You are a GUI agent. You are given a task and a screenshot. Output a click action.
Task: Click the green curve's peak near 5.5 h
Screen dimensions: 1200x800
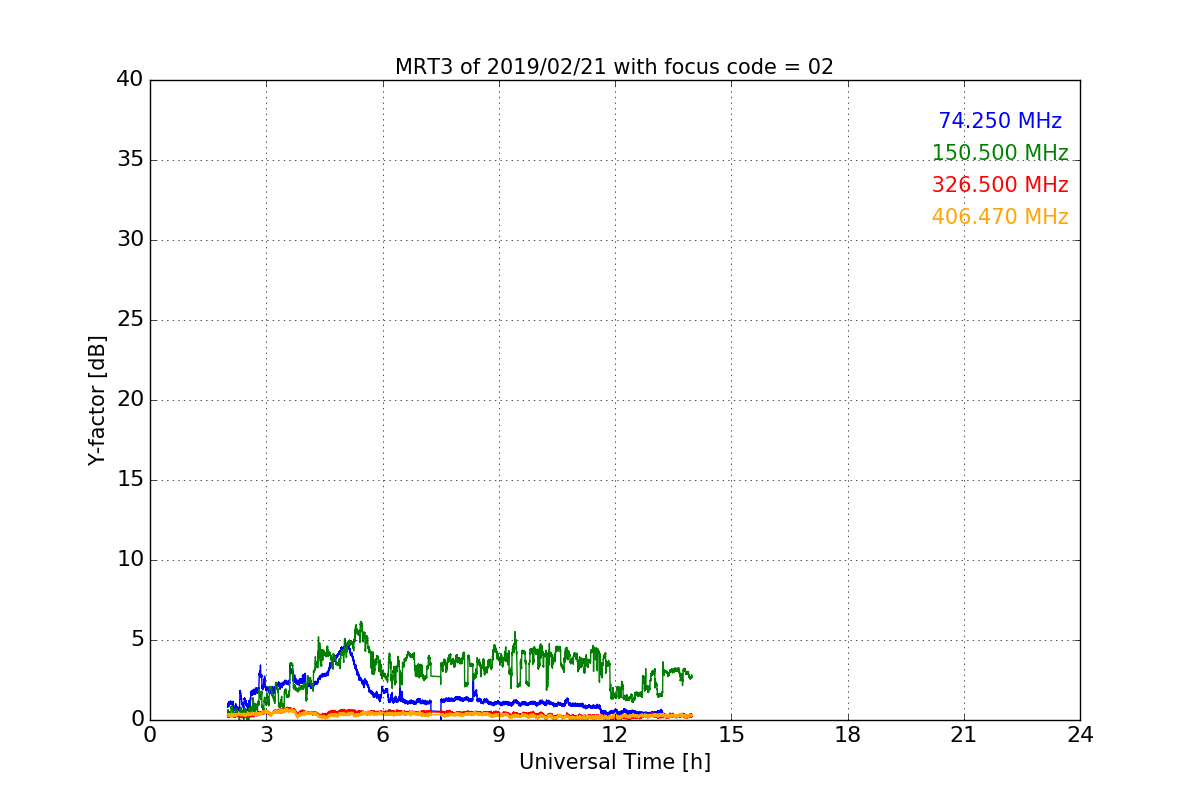tap(360, 623)
